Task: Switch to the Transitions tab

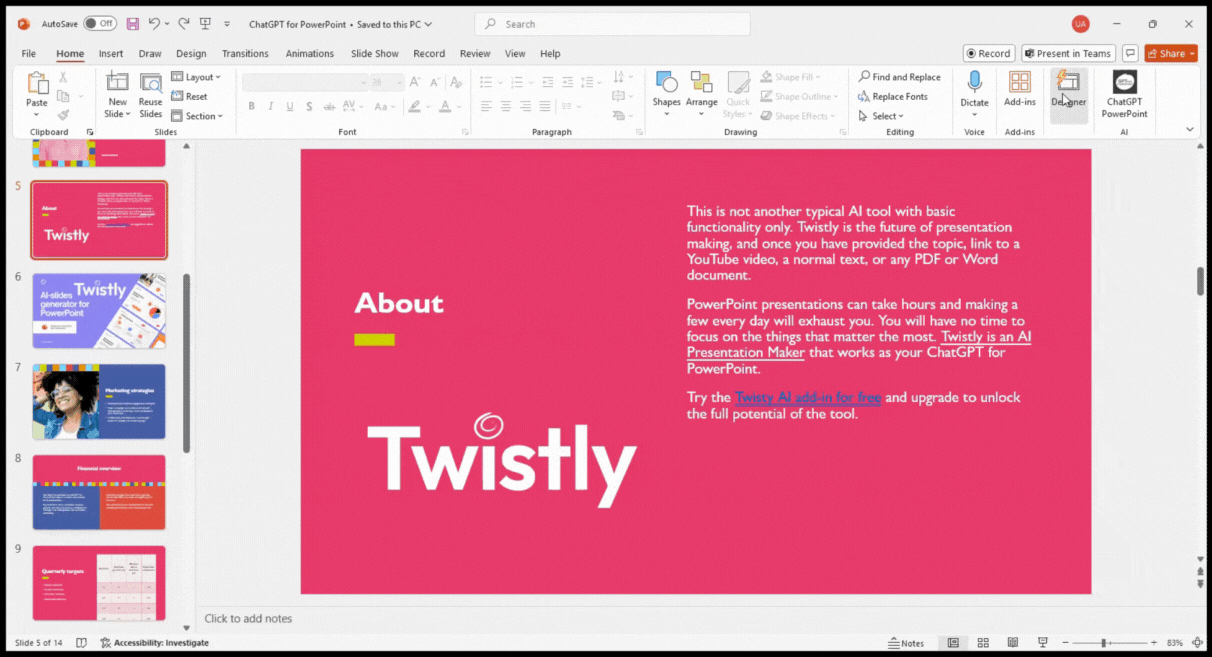Action: (245, 54)
